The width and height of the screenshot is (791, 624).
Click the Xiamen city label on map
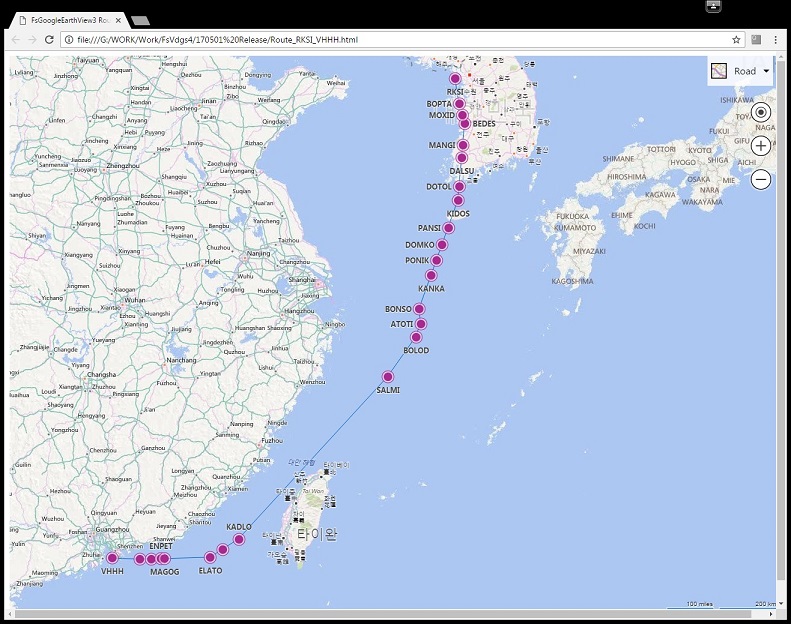[x=238, y=489]
